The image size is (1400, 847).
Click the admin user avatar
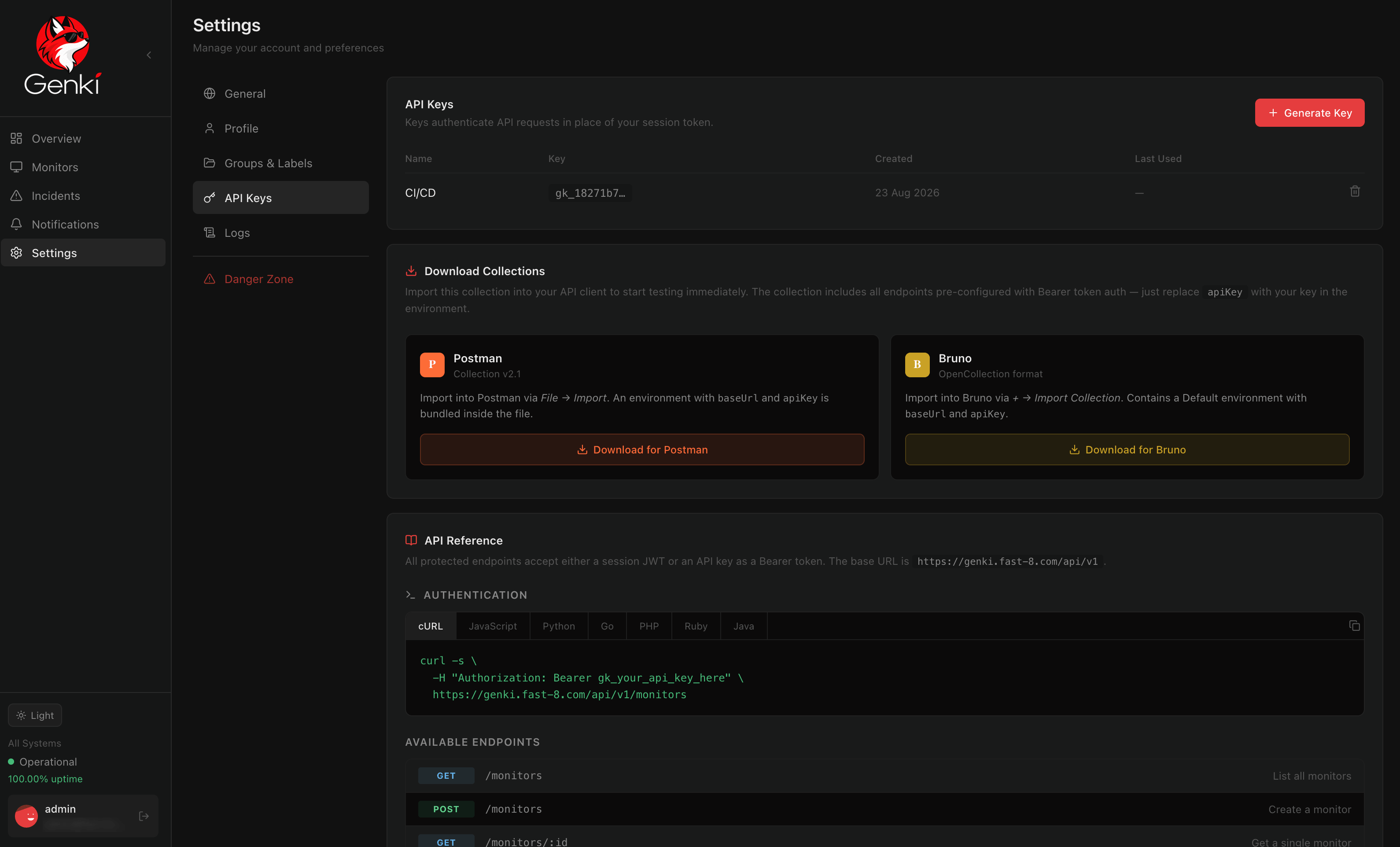point(26,816)
